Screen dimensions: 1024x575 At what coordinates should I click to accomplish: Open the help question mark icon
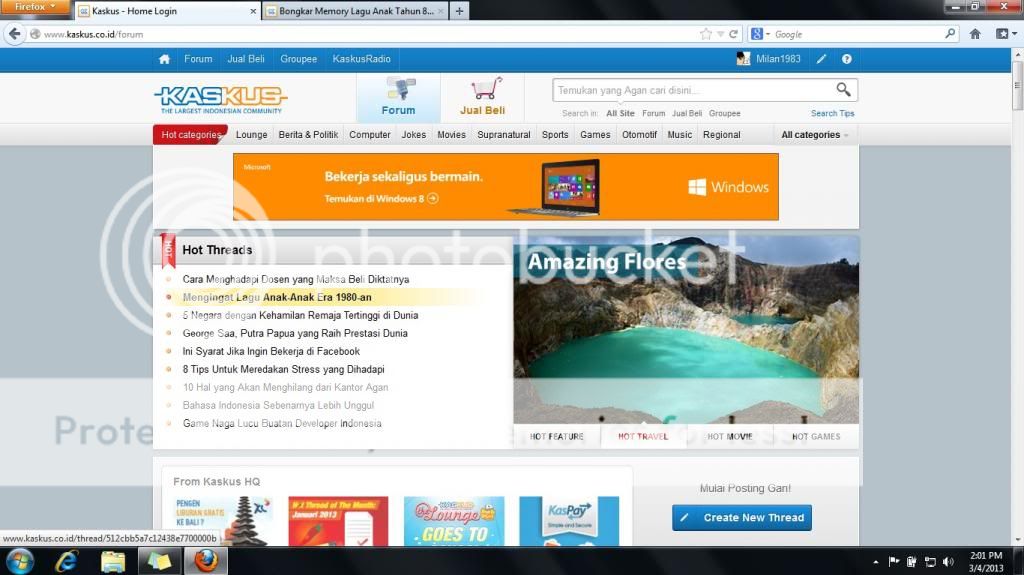(846, 59)
